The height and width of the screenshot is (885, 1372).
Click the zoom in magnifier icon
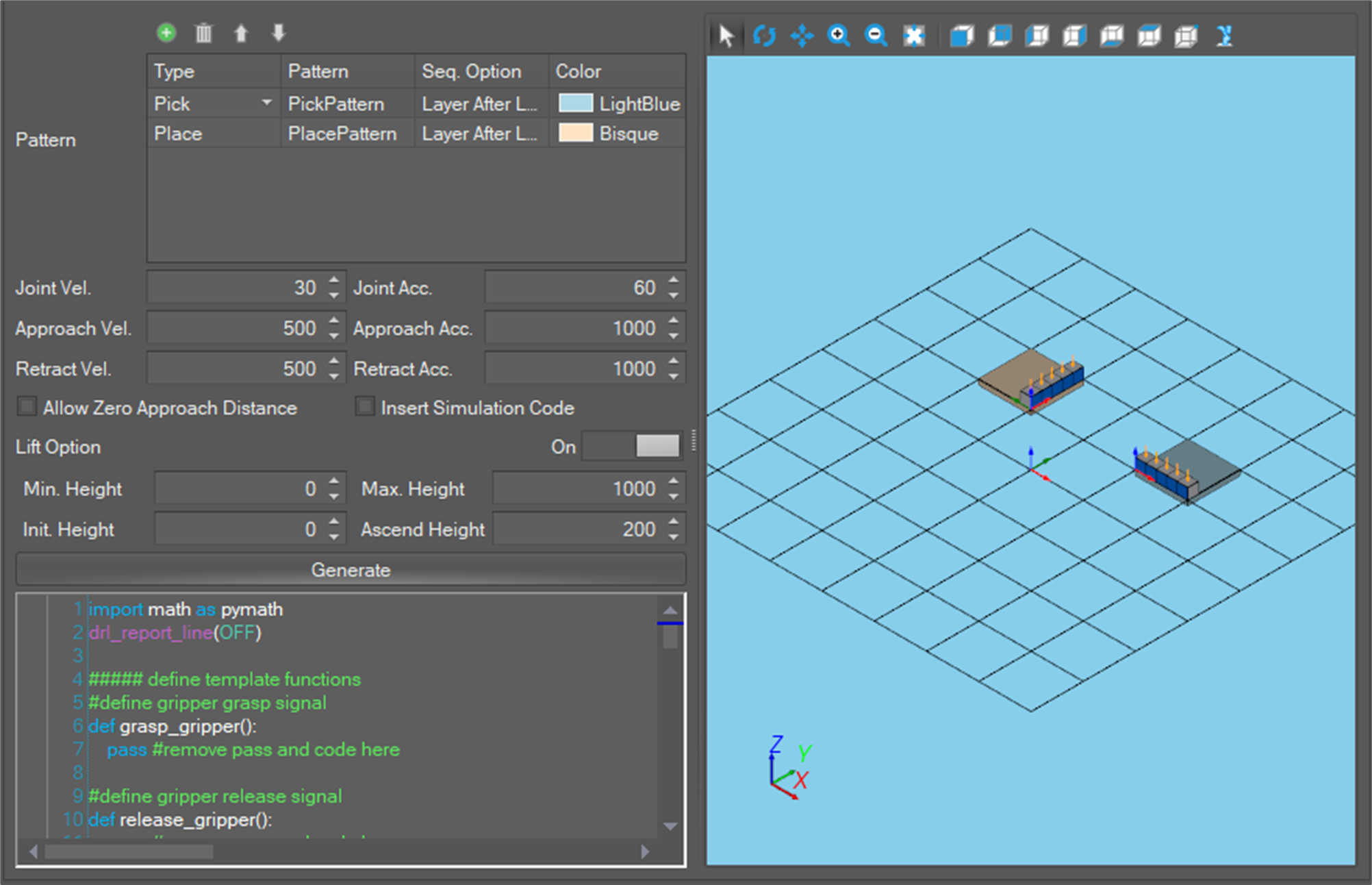(x=839, y=36)
